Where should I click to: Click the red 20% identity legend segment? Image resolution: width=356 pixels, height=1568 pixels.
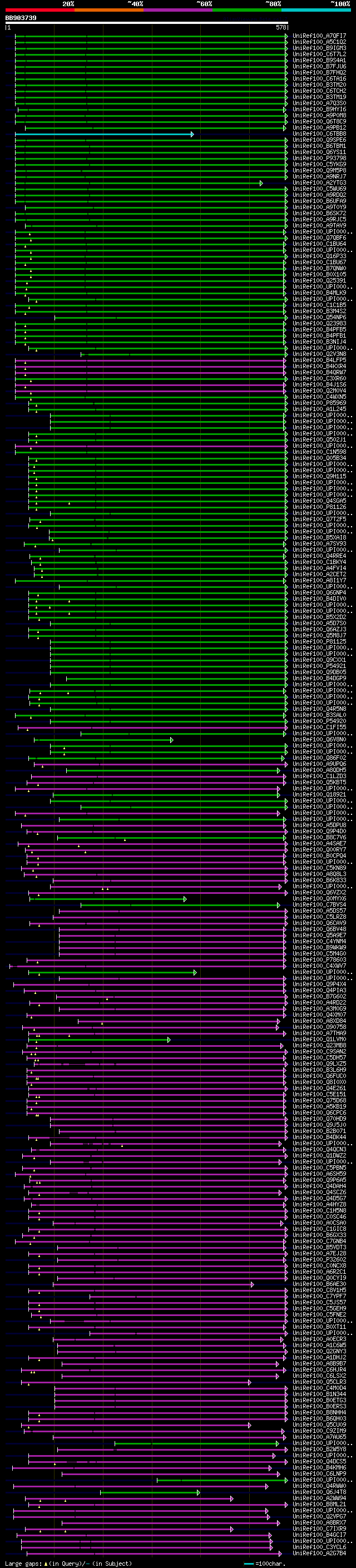[x=40, y=10]
